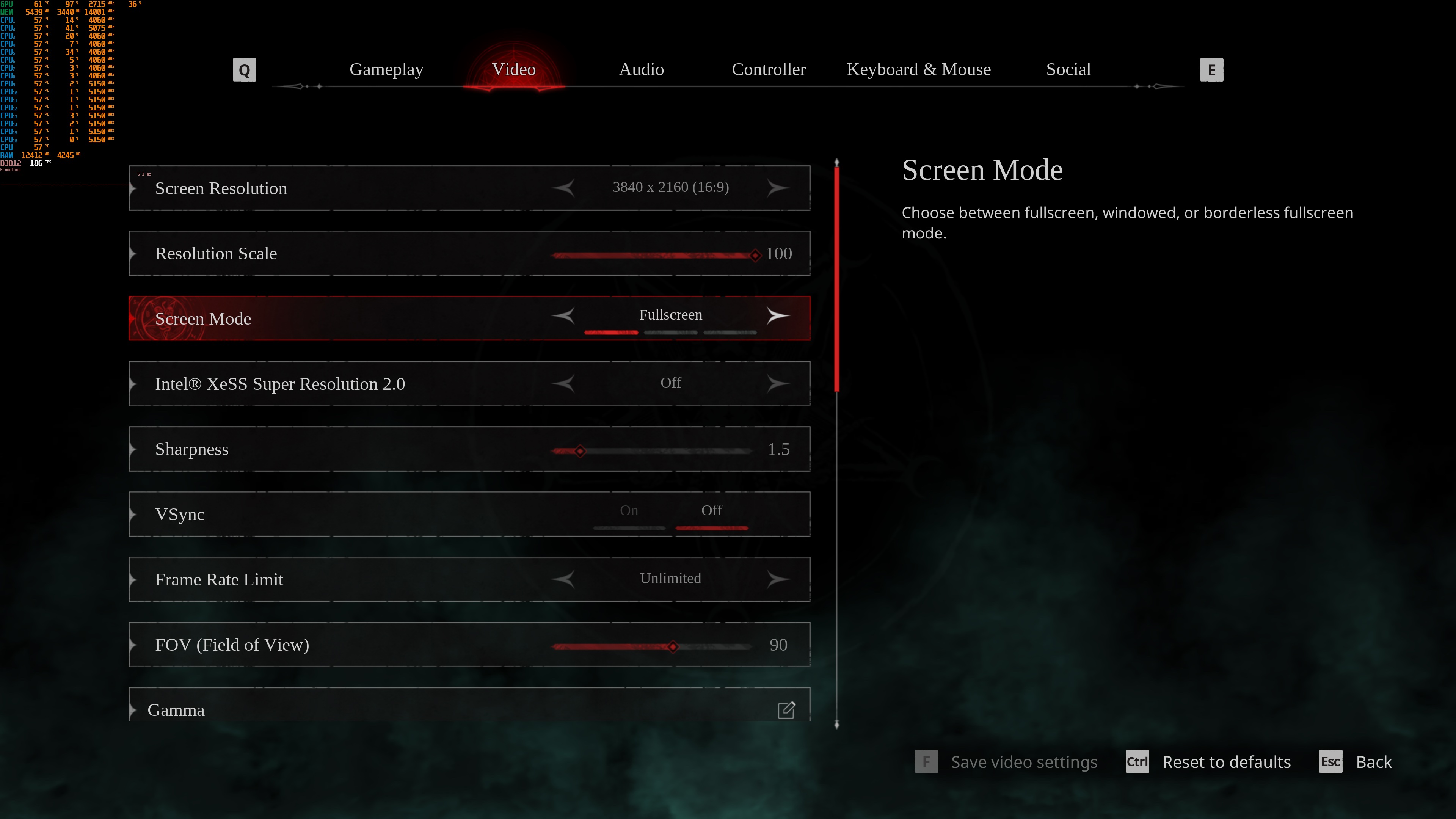Select VSync Off option
This screenshot has height=819, width=1456.
pos(712,511)
